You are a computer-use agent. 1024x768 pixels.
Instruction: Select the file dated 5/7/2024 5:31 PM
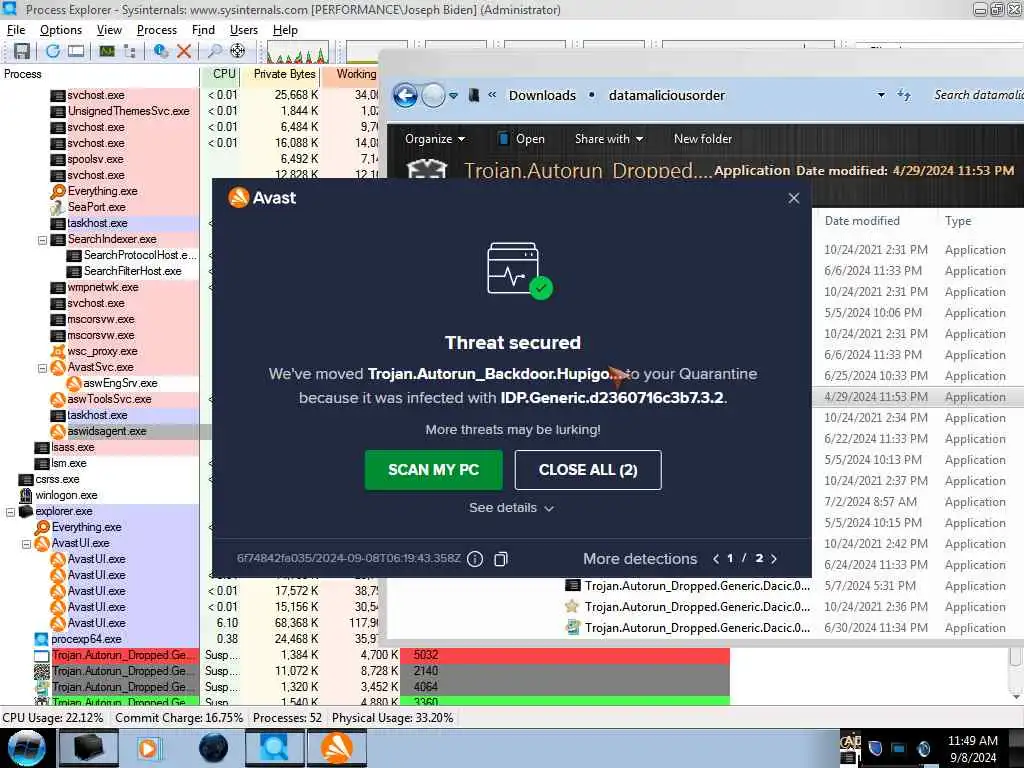pyautogui.click(x=792, y=586)
